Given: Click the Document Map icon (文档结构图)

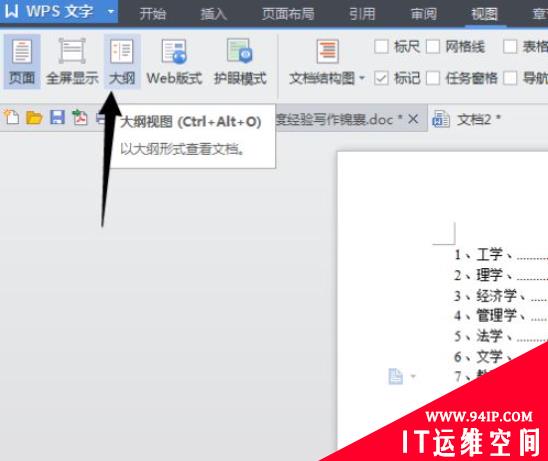Looking at the screenshot, I should (327, 51).
